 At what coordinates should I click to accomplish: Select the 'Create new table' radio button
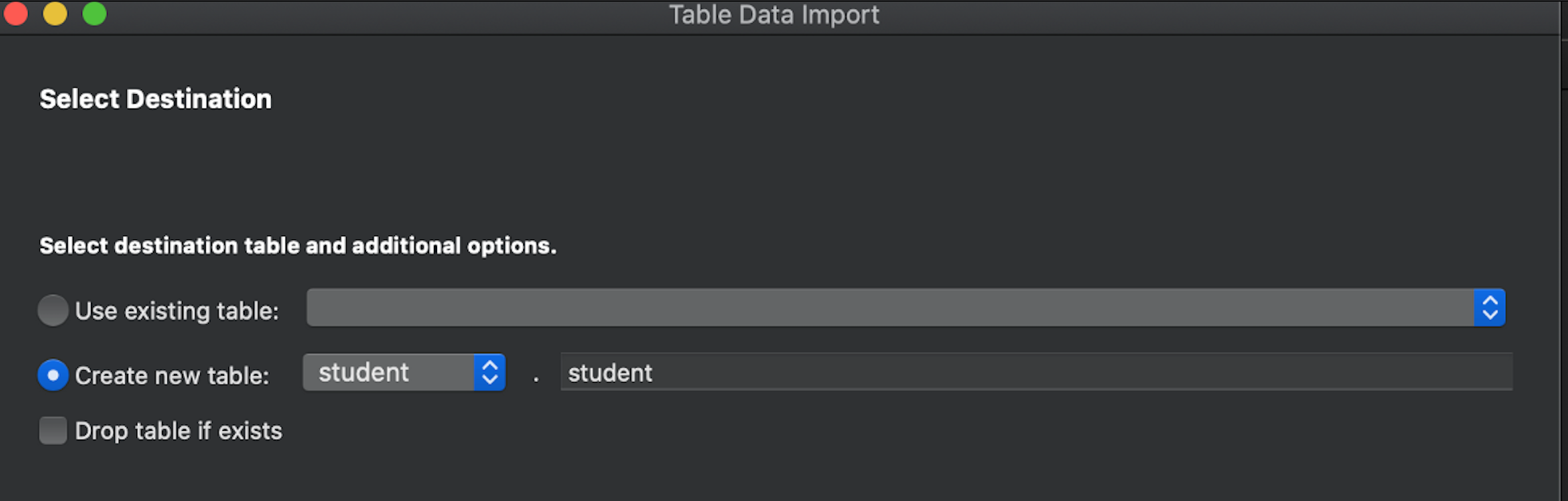click(53, 375)
